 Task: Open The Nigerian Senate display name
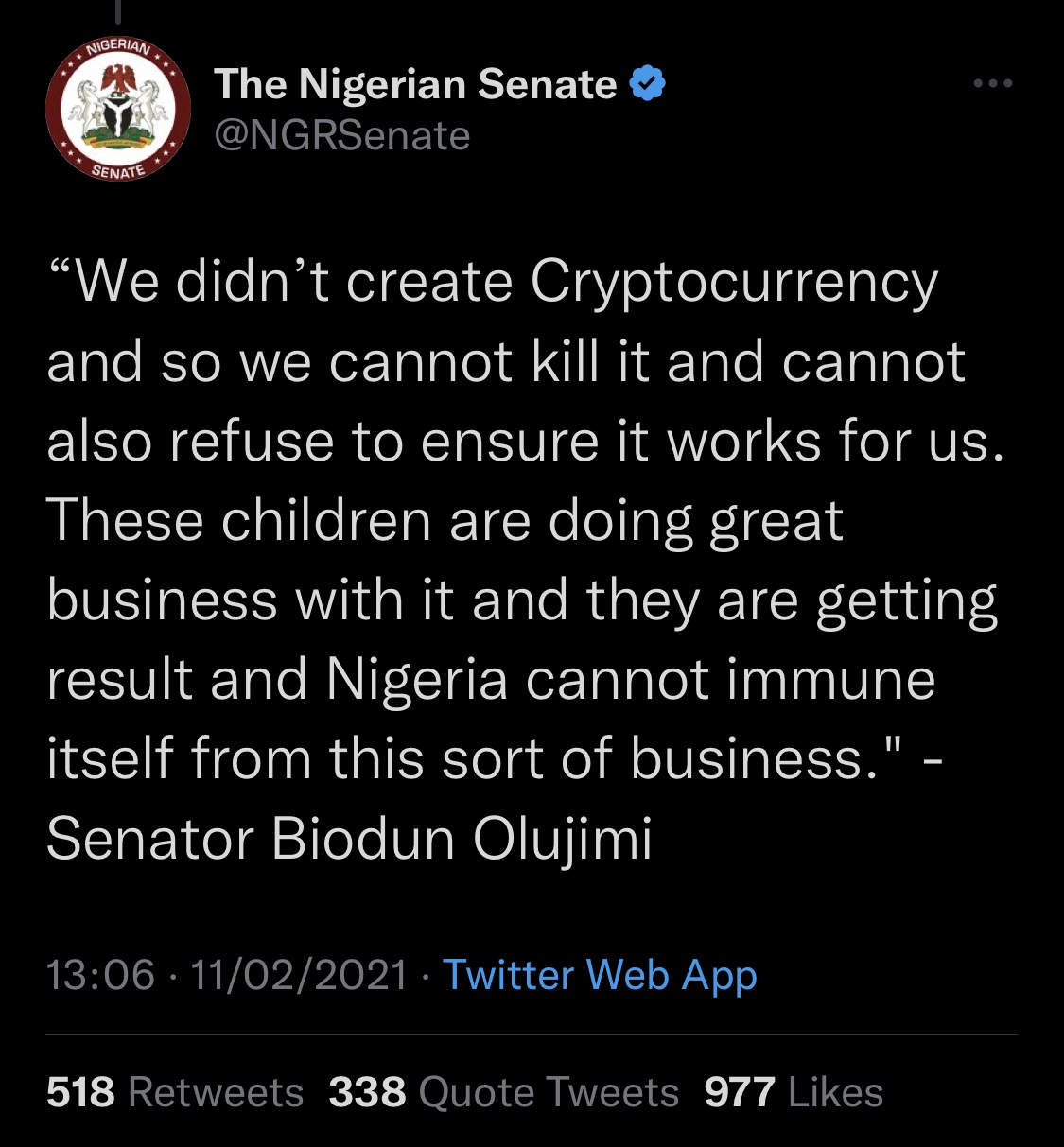(415, 84)
